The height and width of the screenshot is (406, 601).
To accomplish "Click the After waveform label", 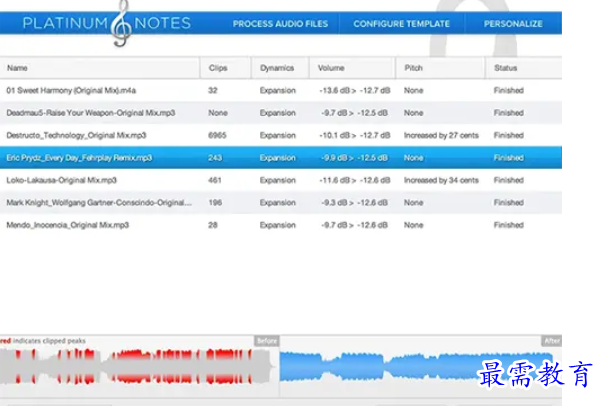I will click(552, 341).
